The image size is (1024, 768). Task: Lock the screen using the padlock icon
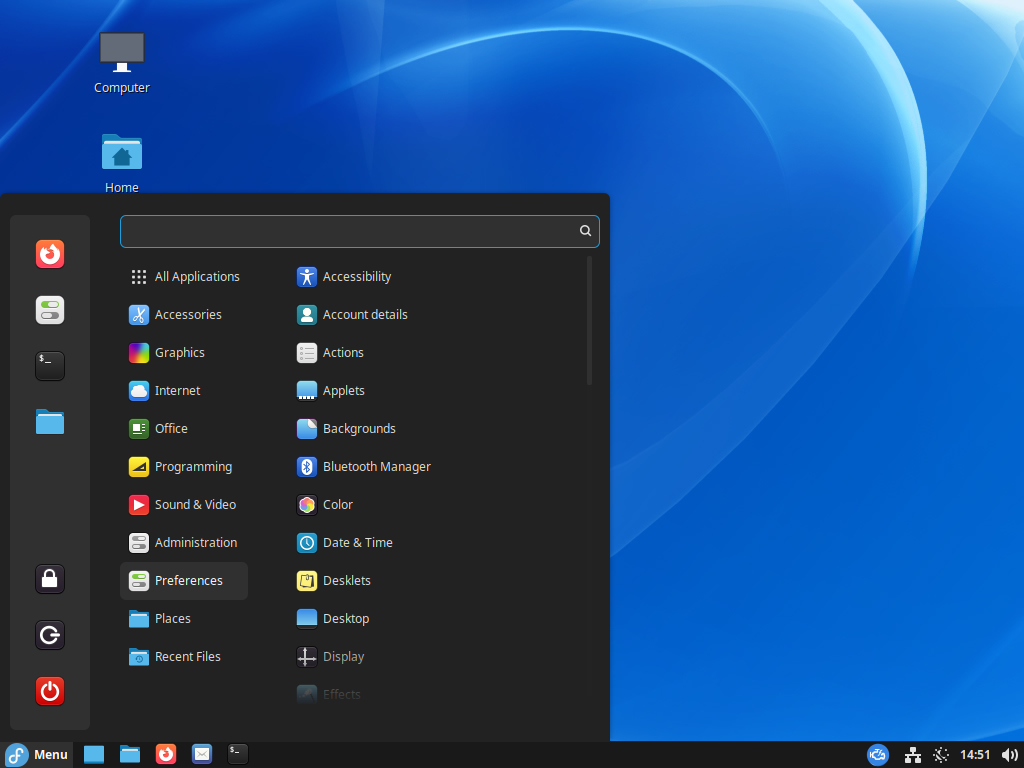point(50,579)
